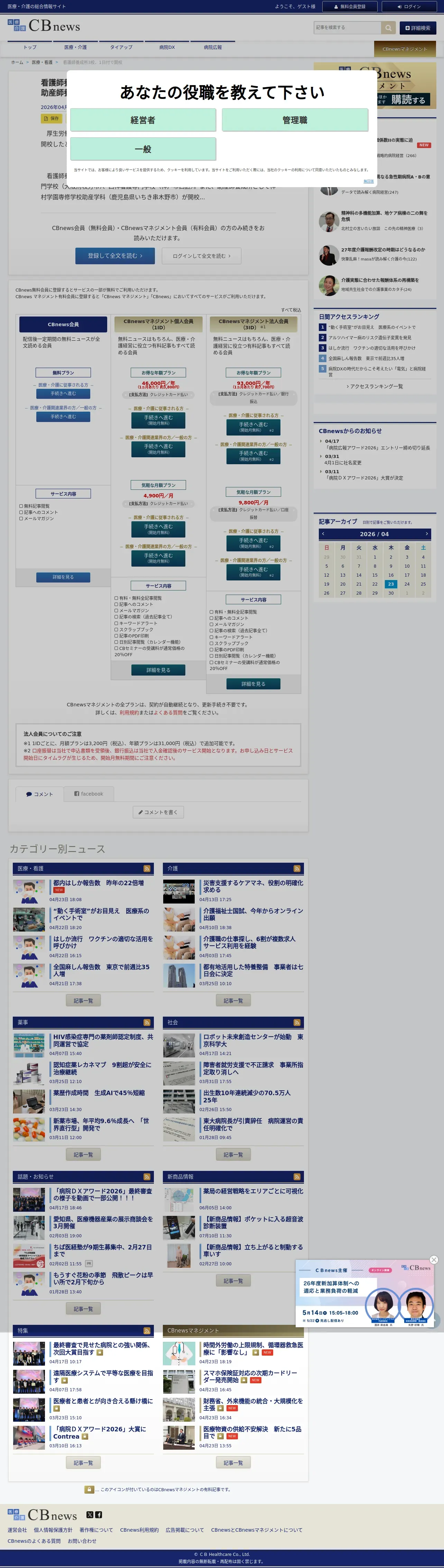Open the RSS feed icon for 話題・お知らせ
The image size is (444, 1568).
pos(147,1177)
